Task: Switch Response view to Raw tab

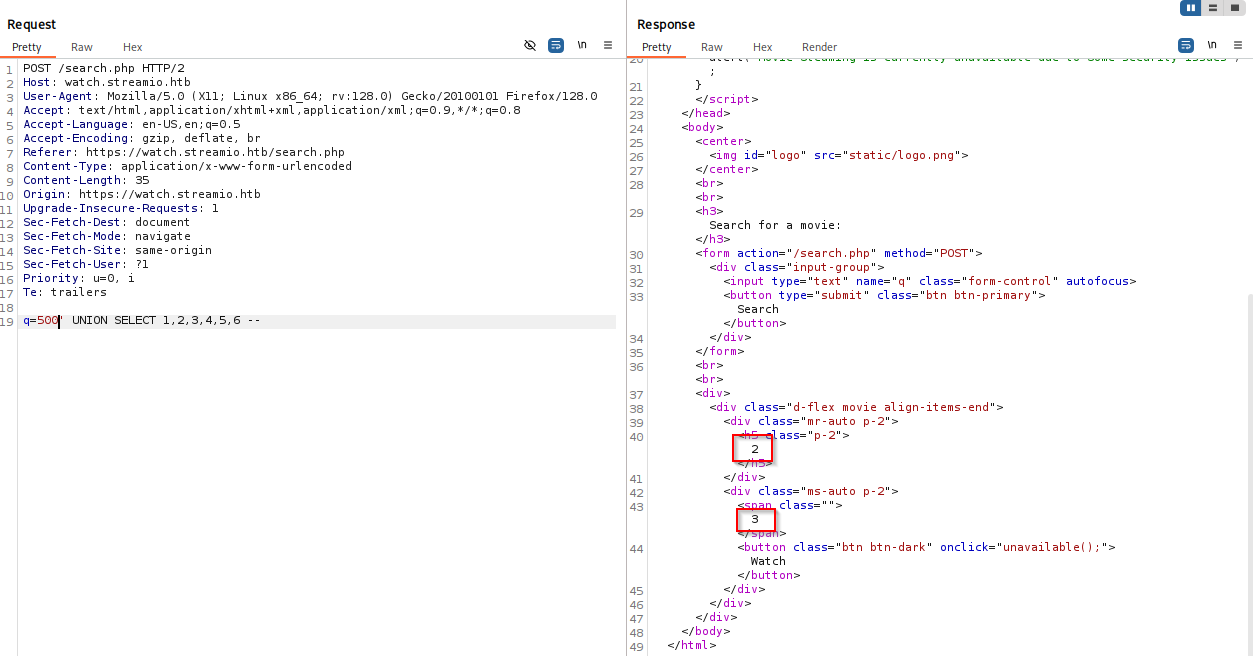Action: tap(712, 47)
